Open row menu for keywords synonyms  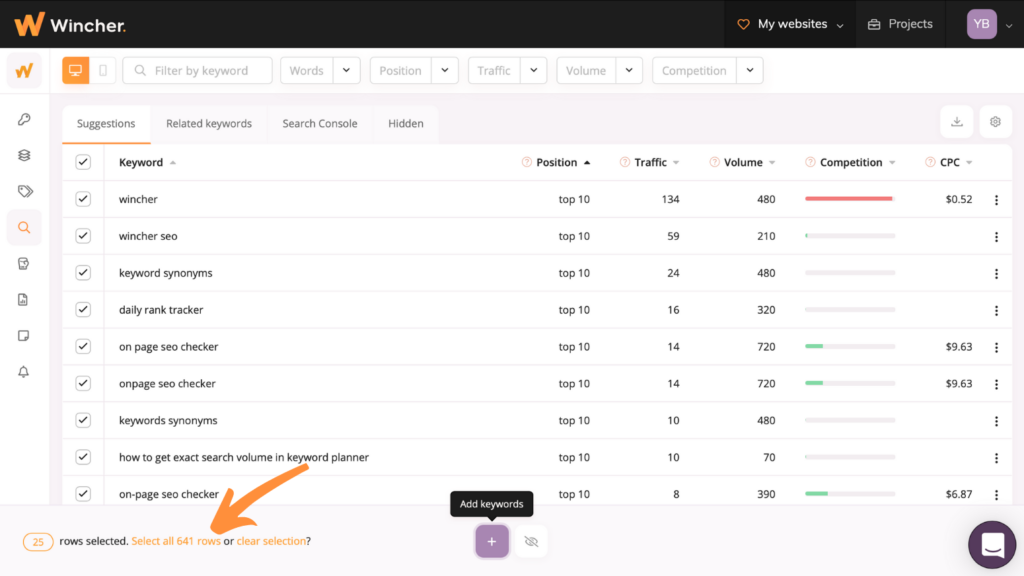[997, 421]
